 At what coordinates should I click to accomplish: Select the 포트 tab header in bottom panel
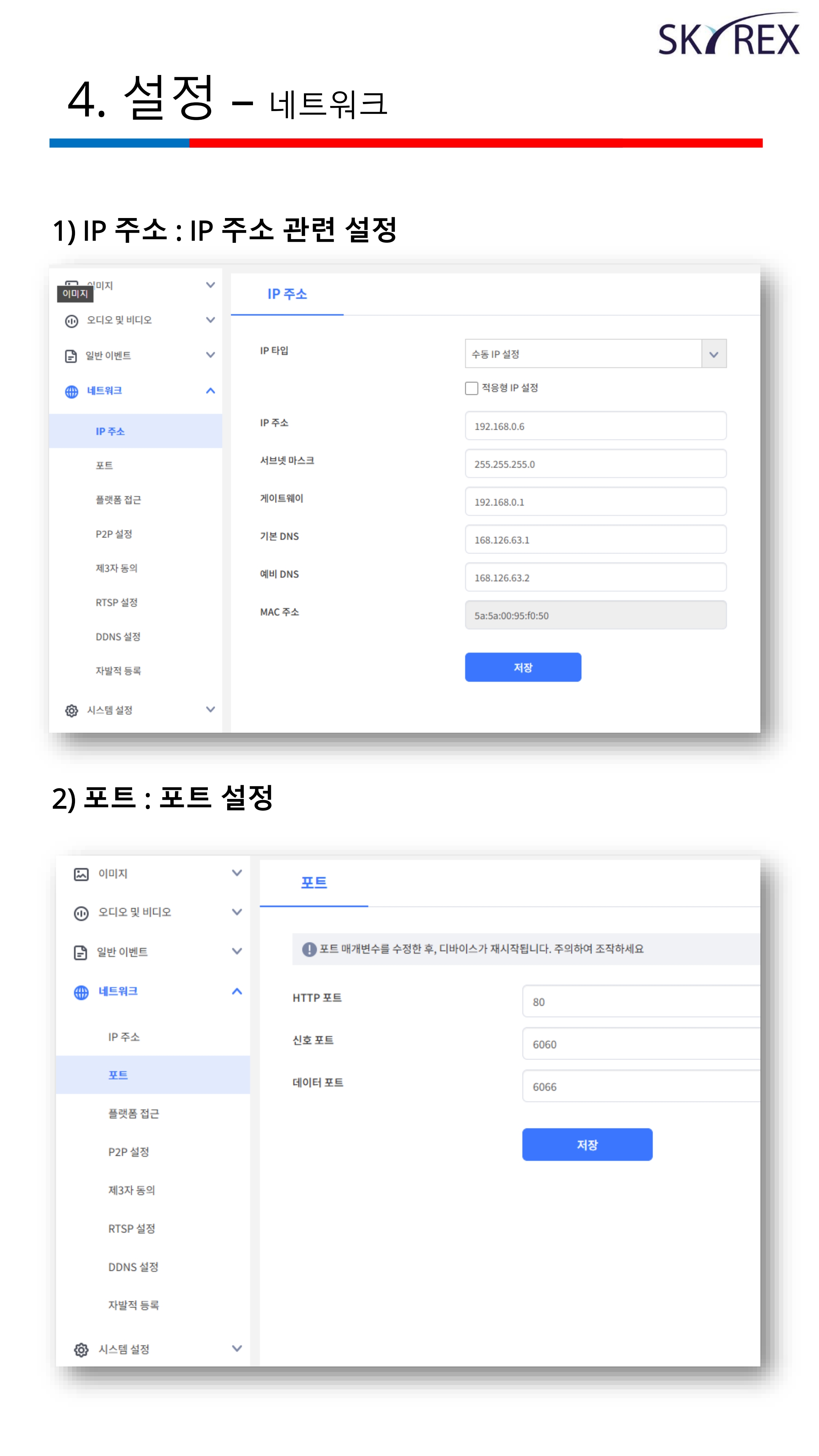(314, 882)
